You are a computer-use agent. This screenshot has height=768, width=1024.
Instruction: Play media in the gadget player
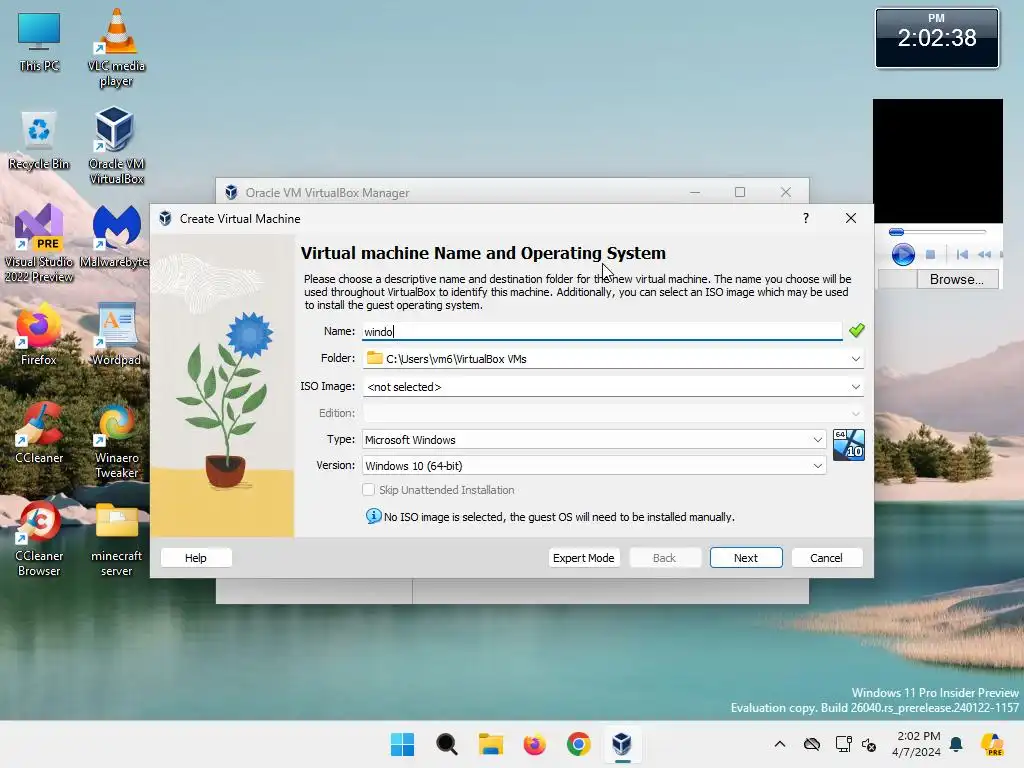click(x=903, y=254)
